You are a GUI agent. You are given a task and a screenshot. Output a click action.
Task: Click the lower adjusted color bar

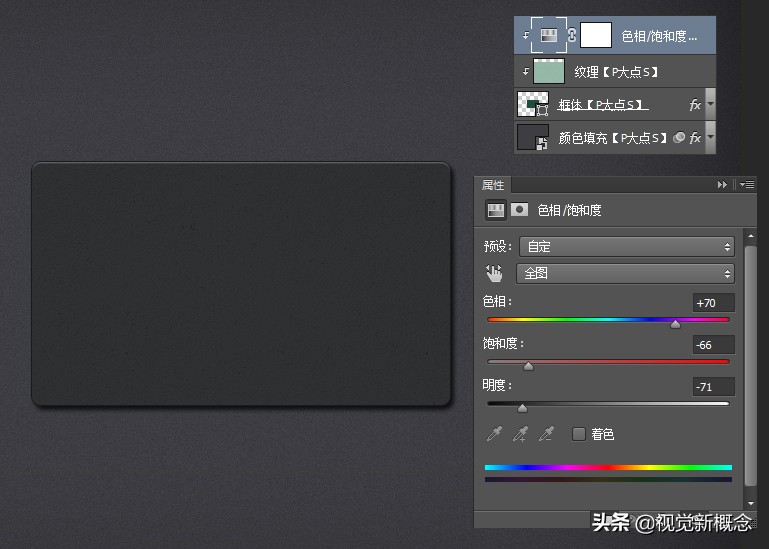[608, 479]
